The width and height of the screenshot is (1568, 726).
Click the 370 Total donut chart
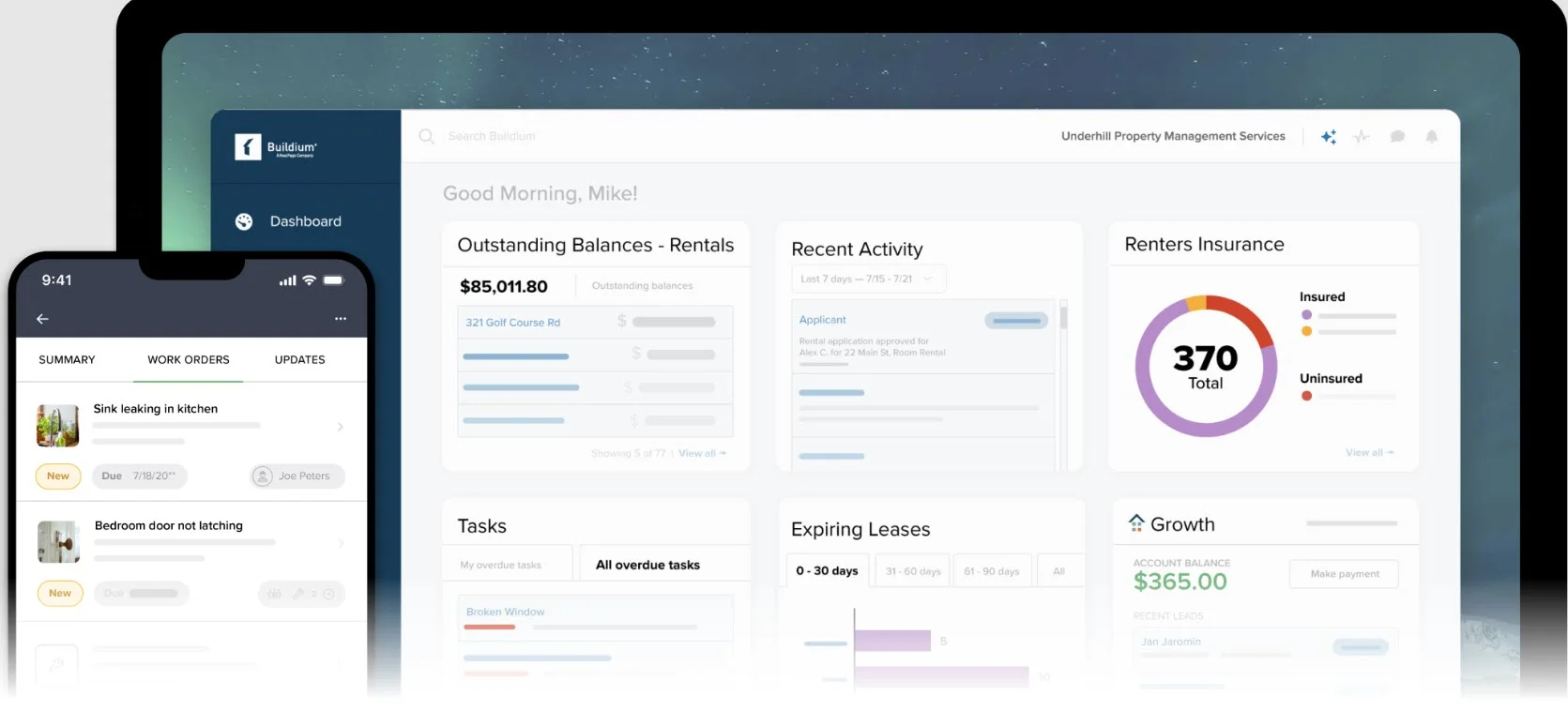1206,366
